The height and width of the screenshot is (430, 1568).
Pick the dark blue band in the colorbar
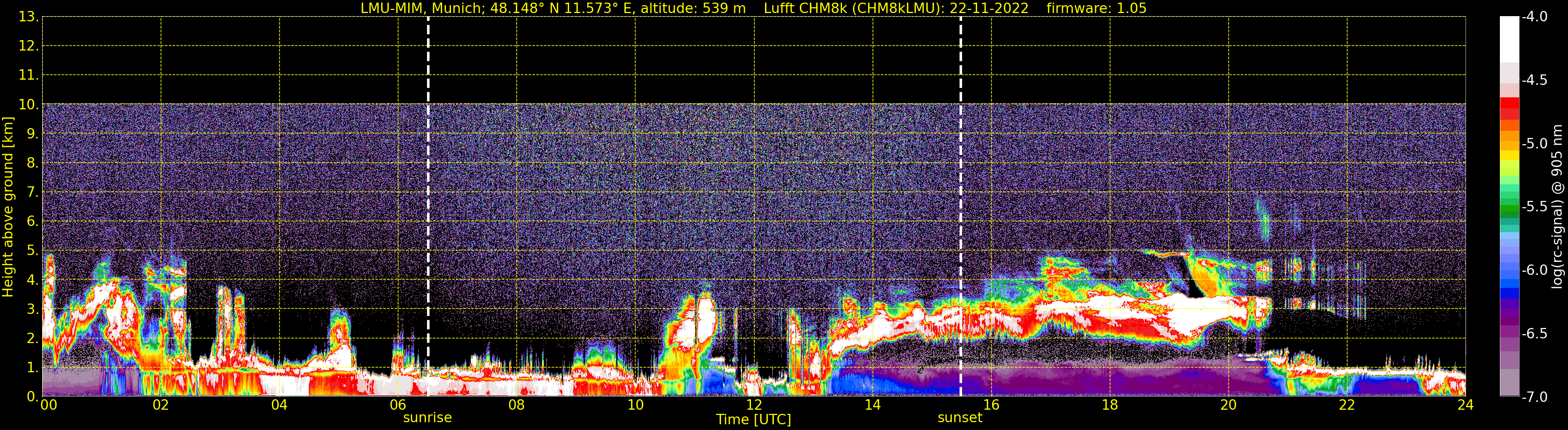(x=1509, y=293)
